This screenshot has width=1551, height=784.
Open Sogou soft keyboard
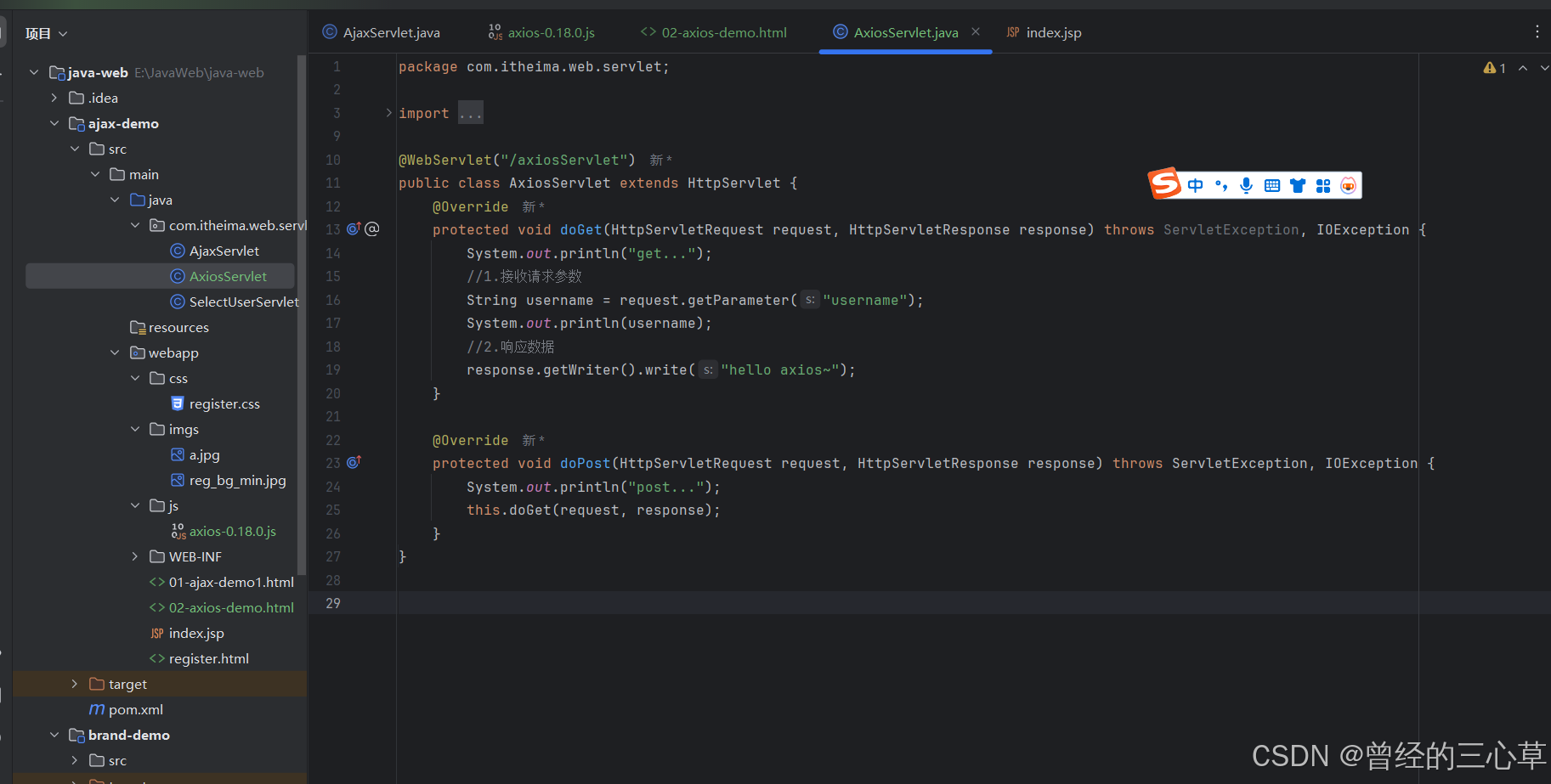1272,185
